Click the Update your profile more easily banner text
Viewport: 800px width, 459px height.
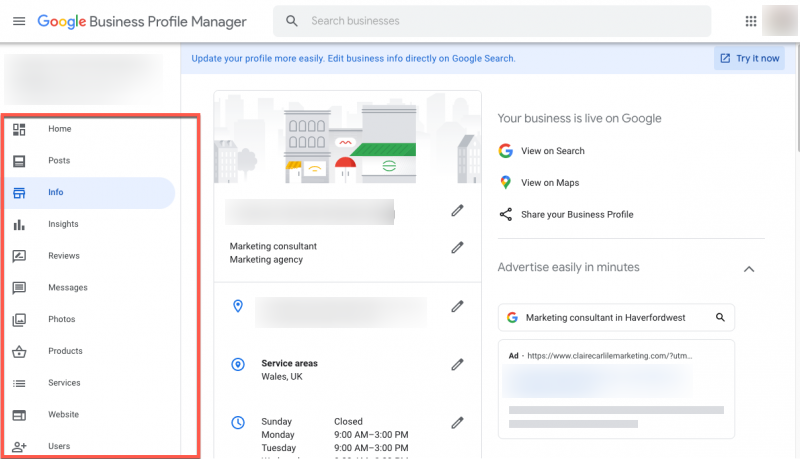[x=353, y=59]
